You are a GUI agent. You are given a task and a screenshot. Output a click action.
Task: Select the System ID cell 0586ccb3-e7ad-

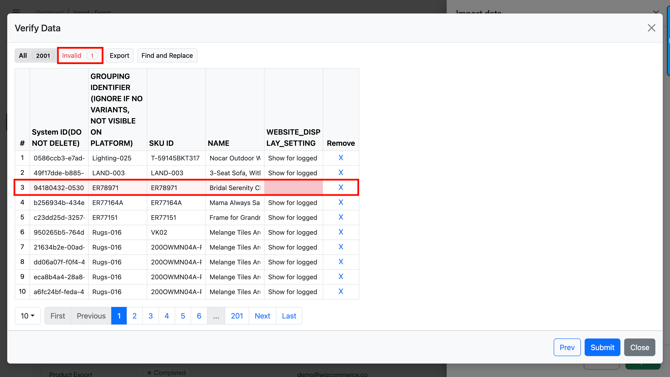click(x=59, y=158)
